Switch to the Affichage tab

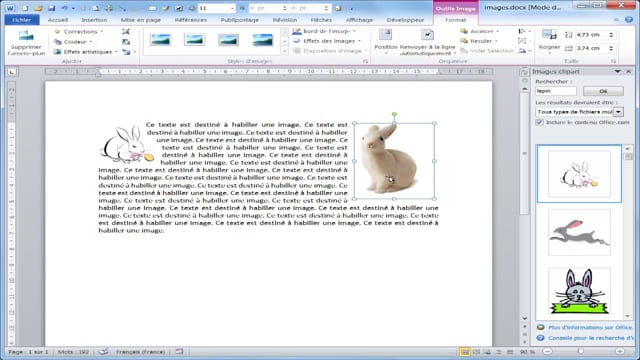coord(359,20)
